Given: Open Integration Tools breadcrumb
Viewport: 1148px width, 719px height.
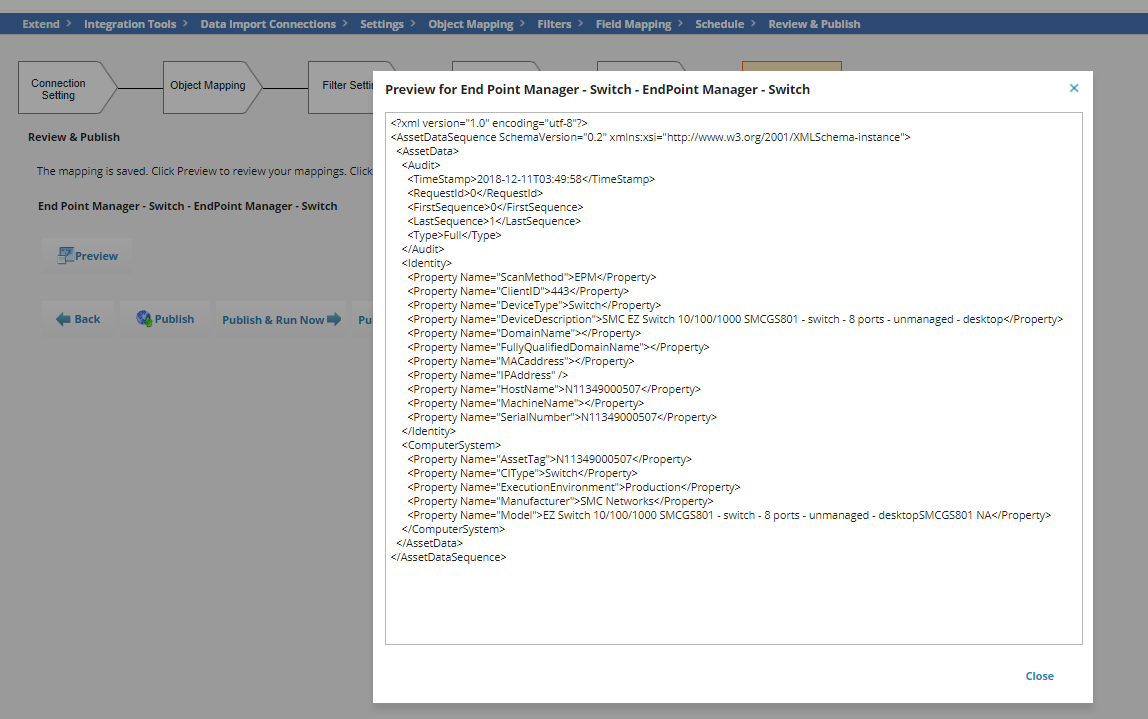Looking at the screenshot, I should click(130, 24).
